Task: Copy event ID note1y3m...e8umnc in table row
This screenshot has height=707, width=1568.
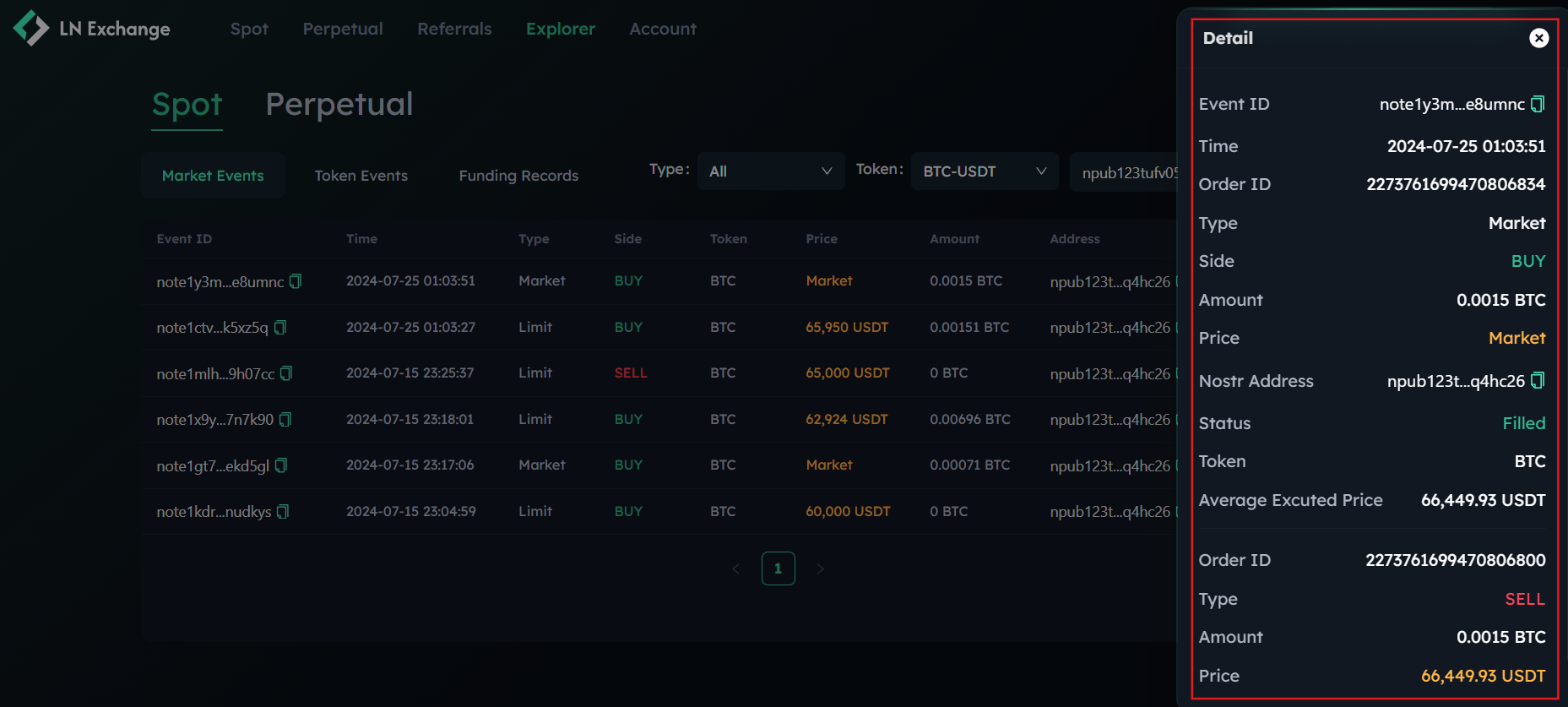Action: (296, 281)
